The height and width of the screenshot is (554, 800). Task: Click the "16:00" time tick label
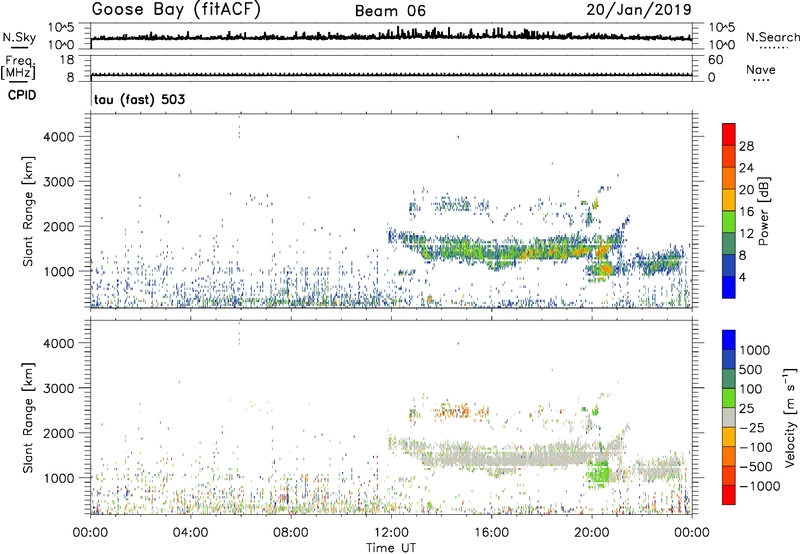pyautogui.click(x=491, y=533)
